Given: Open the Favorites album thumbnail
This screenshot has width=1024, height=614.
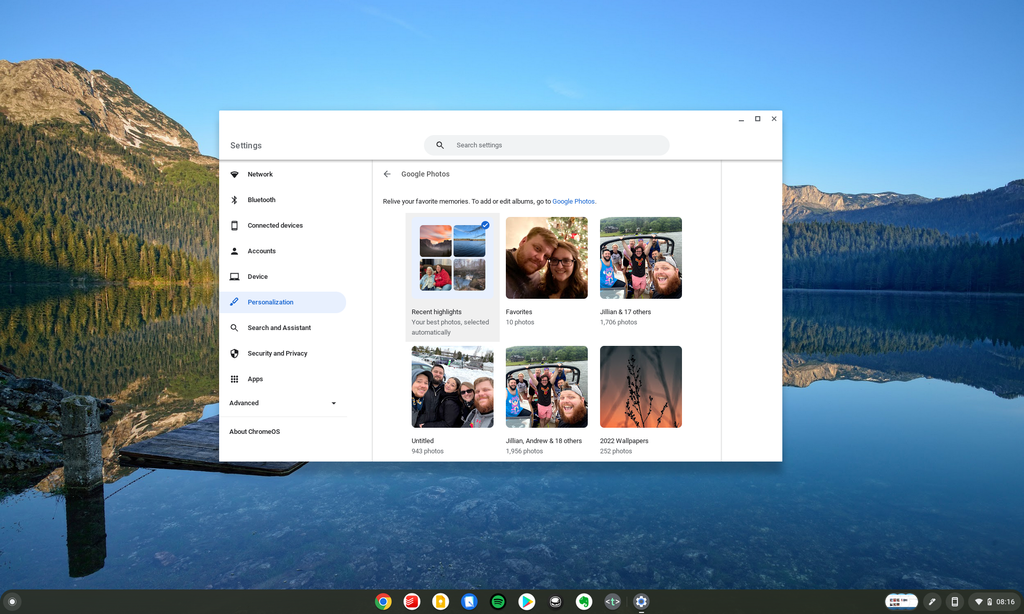Looking at the screenshot, I should (x=546, y=258).
